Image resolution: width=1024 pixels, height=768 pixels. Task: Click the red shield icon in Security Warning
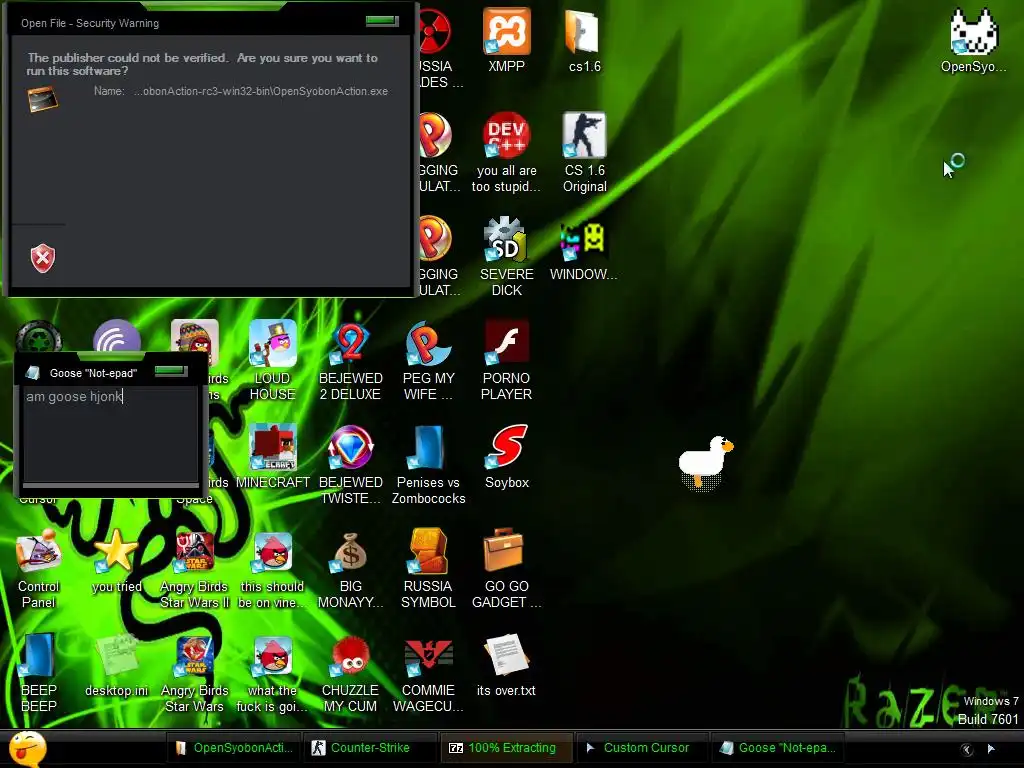point(43,258)
